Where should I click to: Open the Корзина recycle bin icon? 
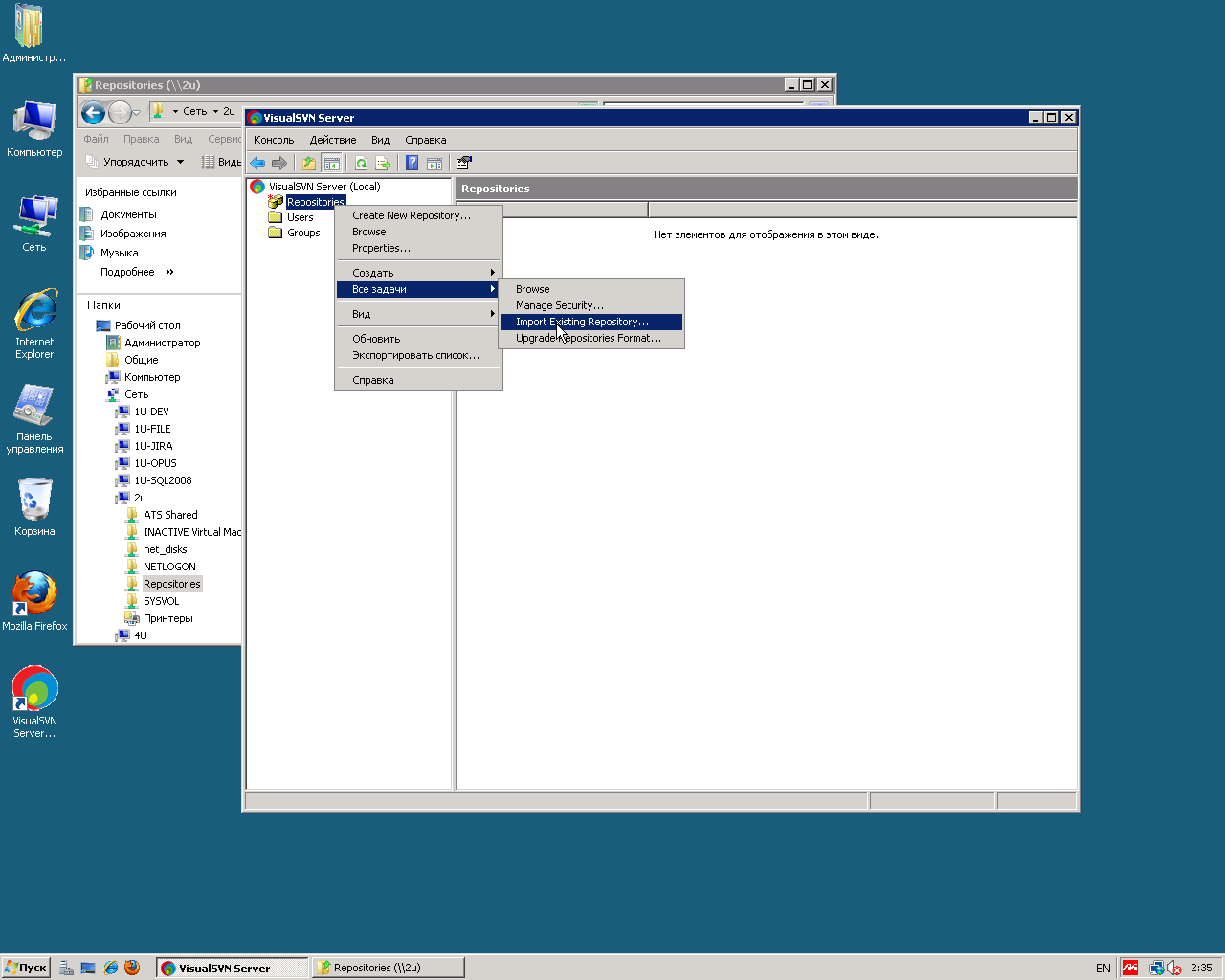[x=34, y=507]
